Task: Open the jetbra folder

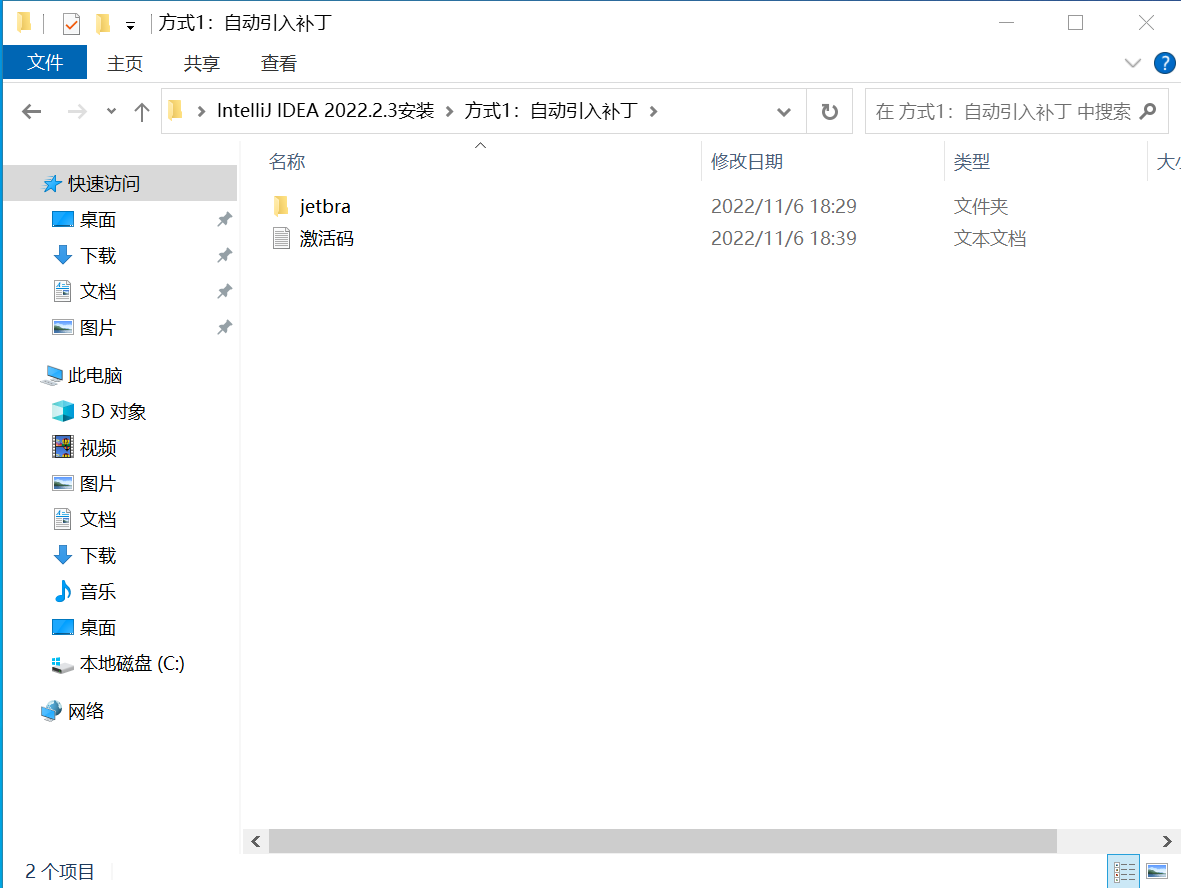Action: (325, 207)
